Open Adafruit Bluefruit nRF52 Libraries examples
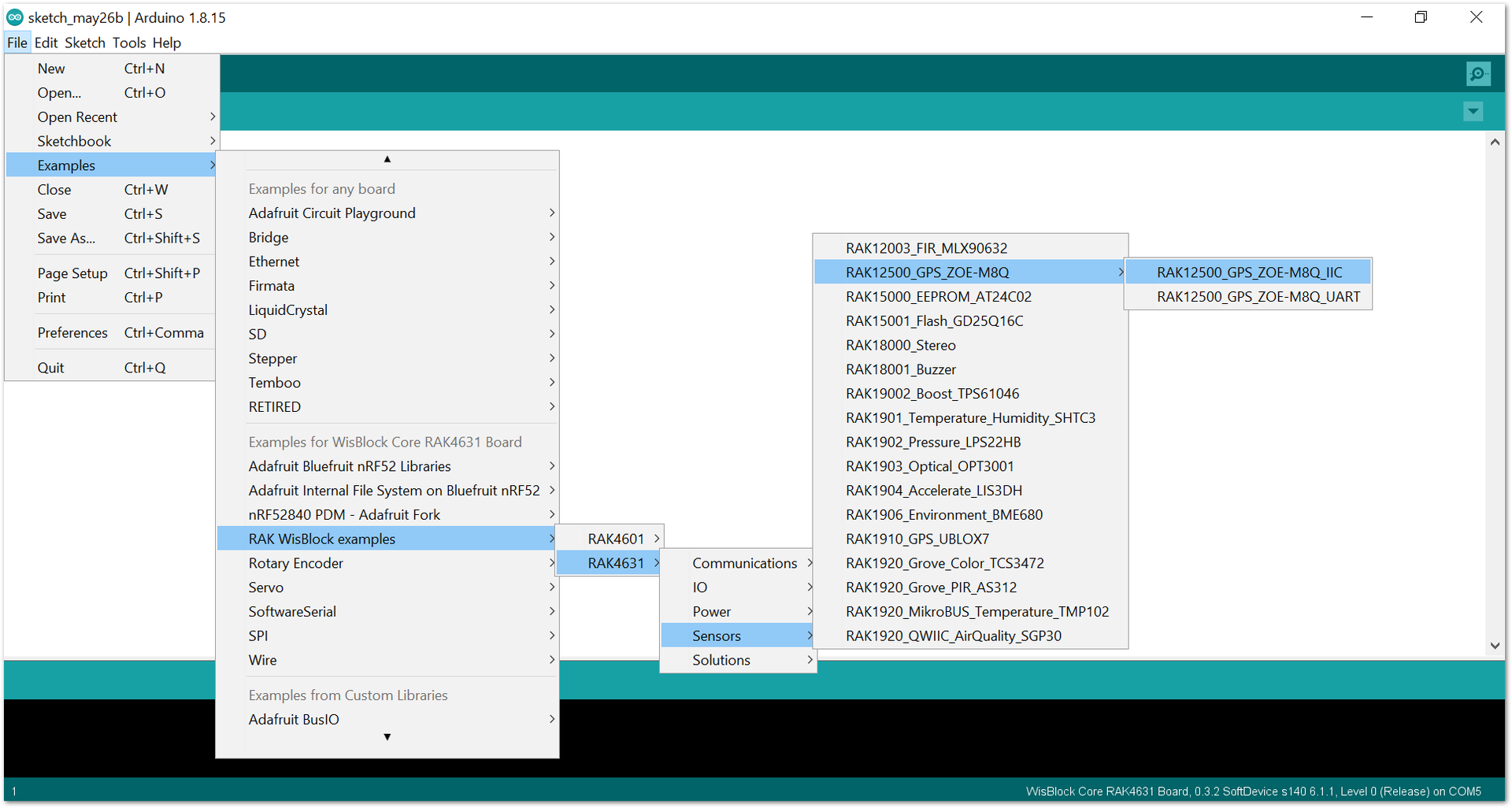The image size is (1512, 808). click(x=387, y=466)
